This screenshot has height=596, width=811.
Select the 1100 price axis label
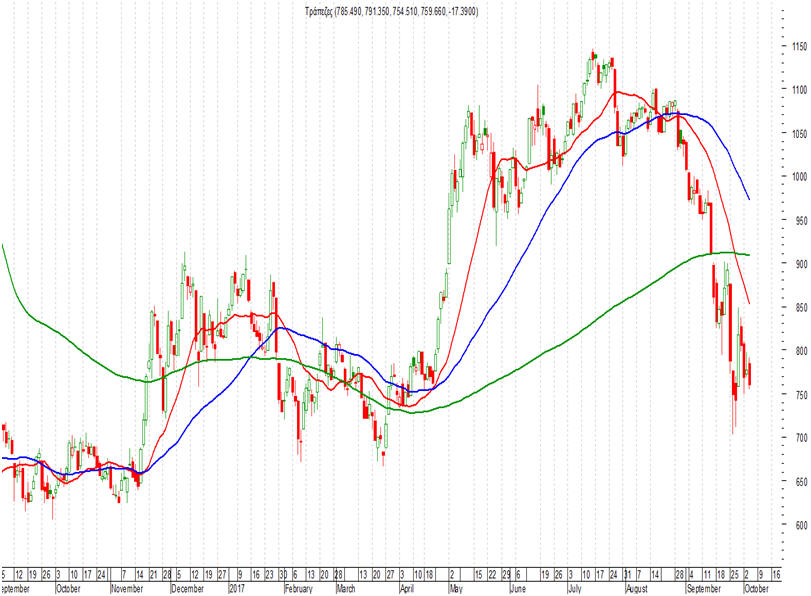[799, 90]
